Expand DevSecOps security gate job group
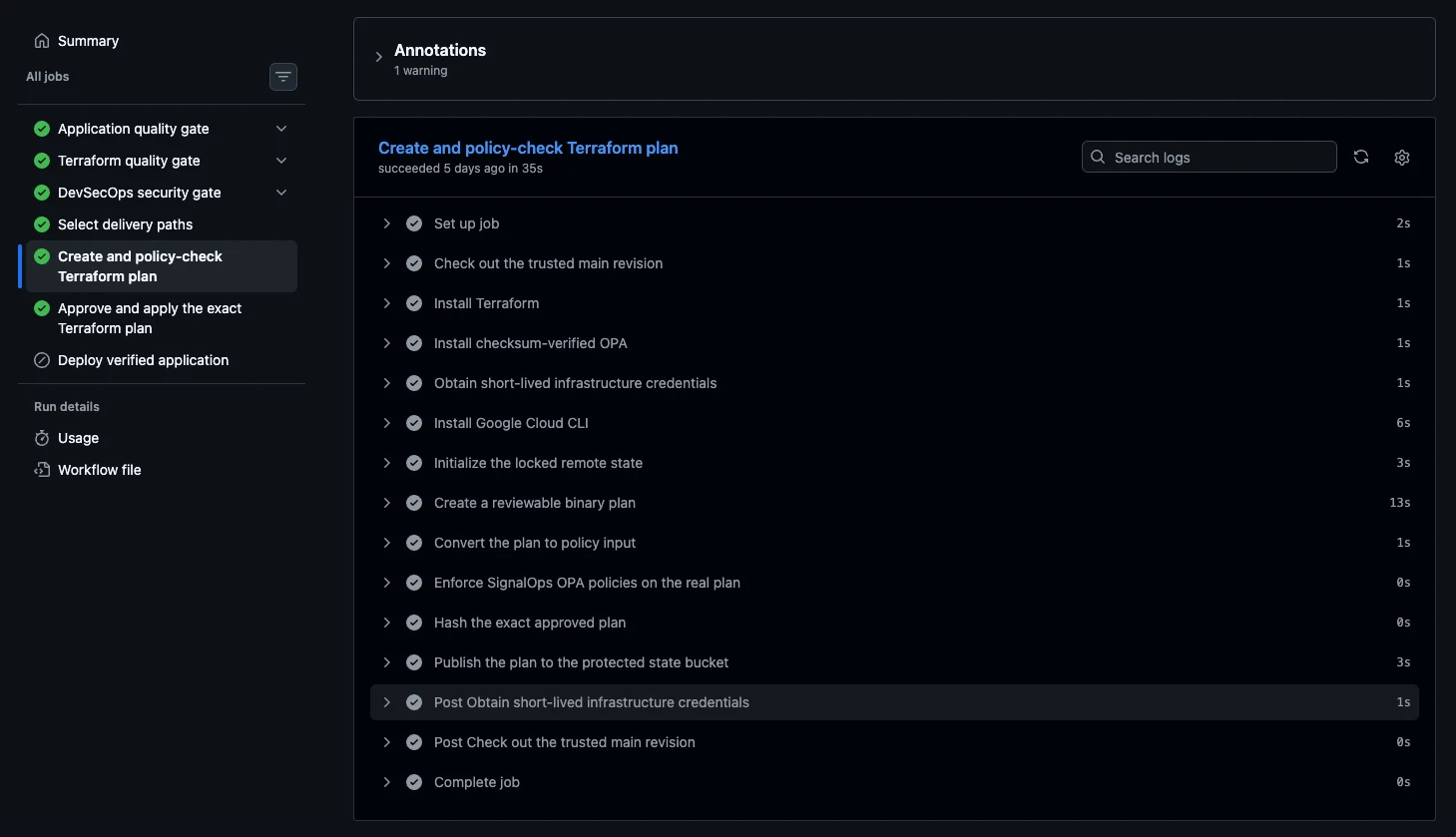The image size is (1456, 837). [x=281, y=193]
